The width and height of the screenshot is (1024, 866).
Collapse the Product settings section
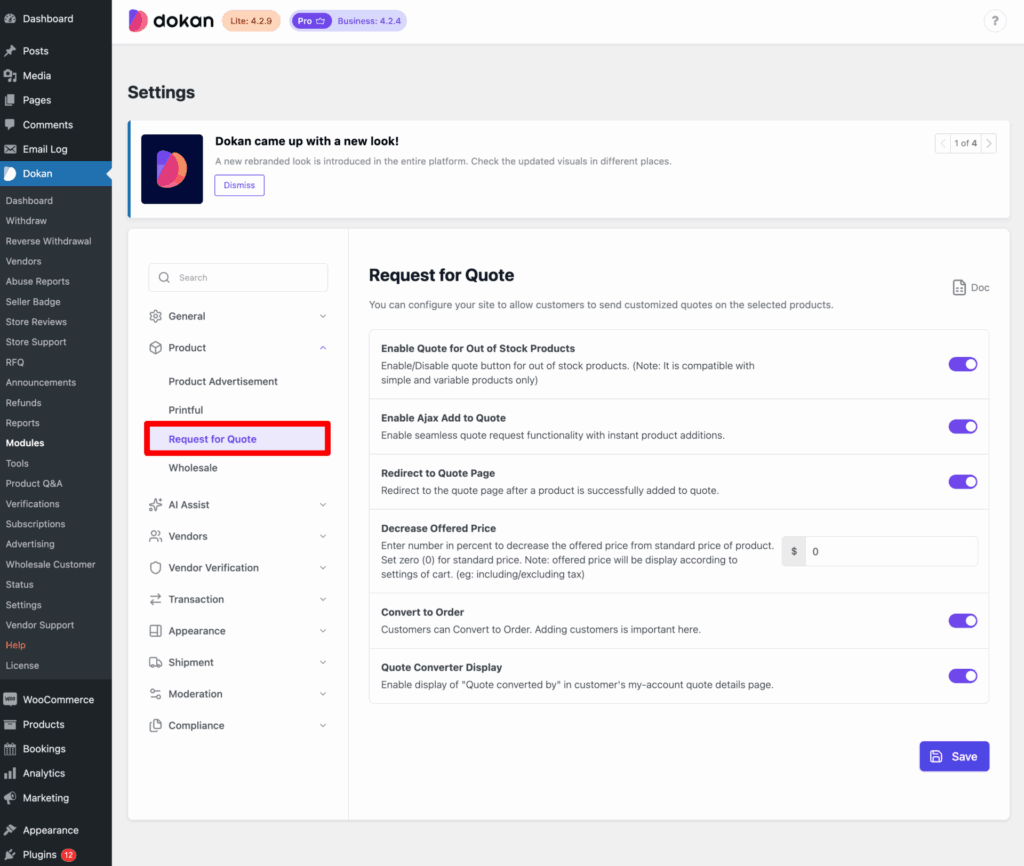[x=322, y=347]
